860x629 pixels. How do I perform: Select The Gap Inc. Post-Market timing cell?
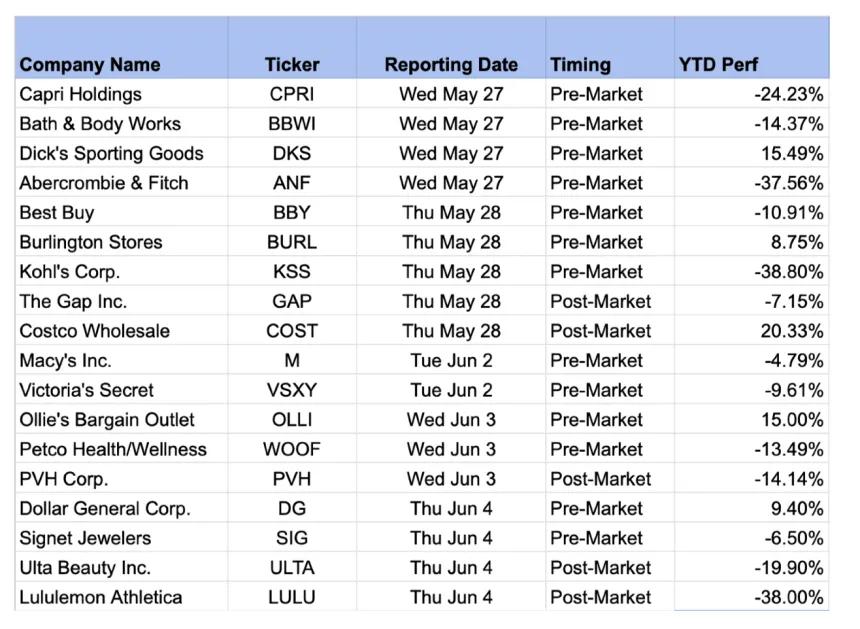610,301
